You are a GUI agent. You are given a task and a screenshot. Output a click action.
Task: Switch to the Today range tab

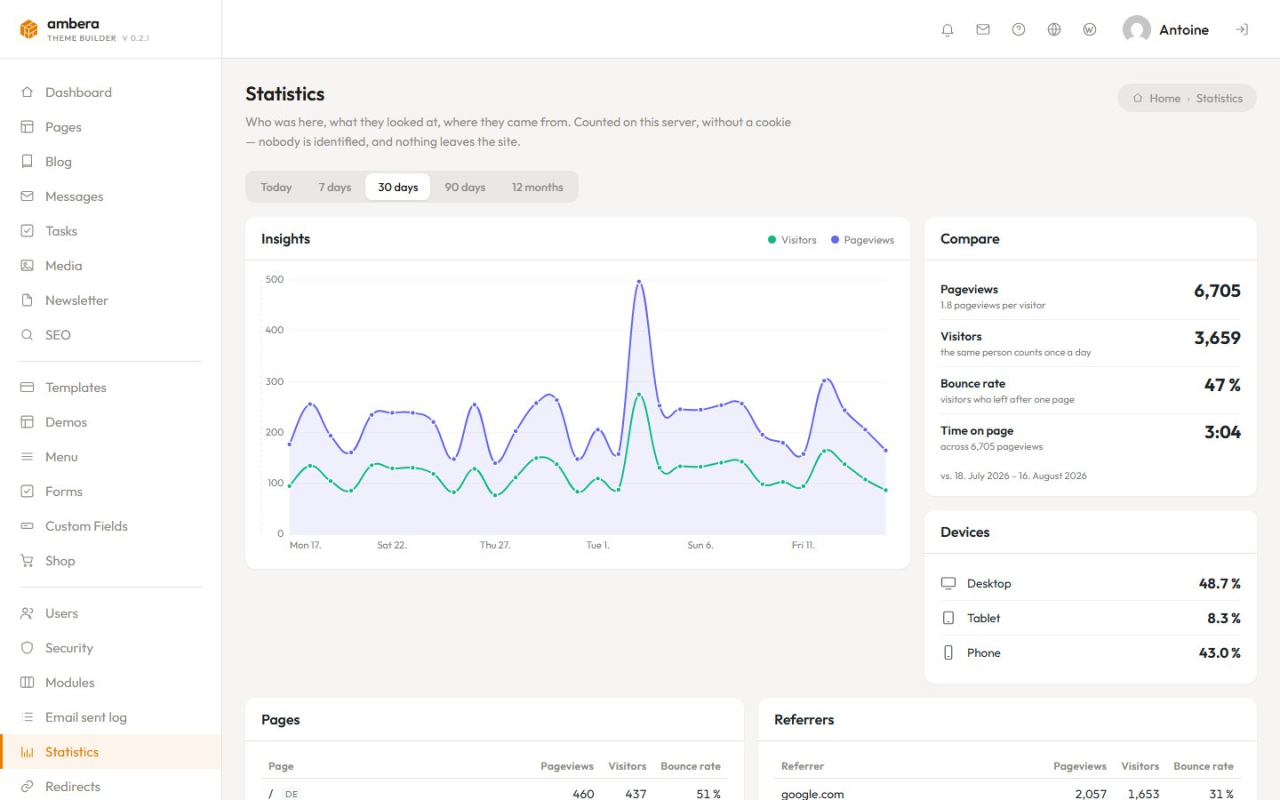tap(276, 187)
